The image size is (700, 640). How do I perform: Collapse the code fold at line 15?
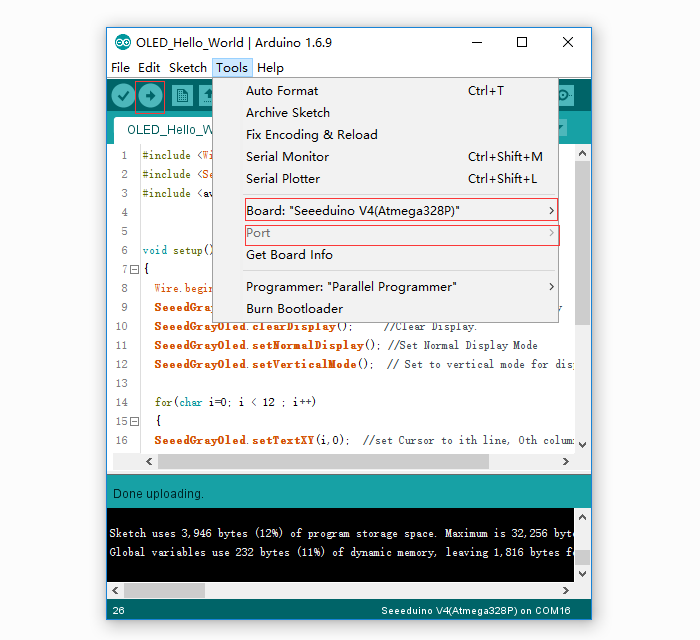(x=134, y=421)
